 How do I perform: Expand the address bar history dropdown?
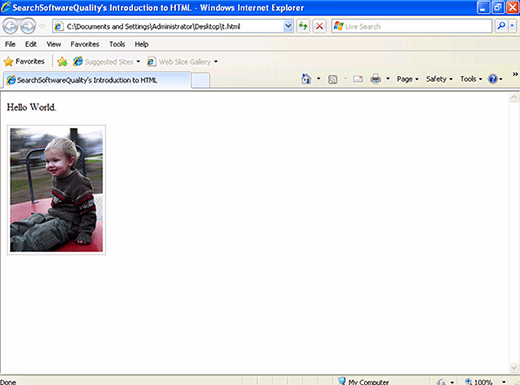[x=288, y=26]
